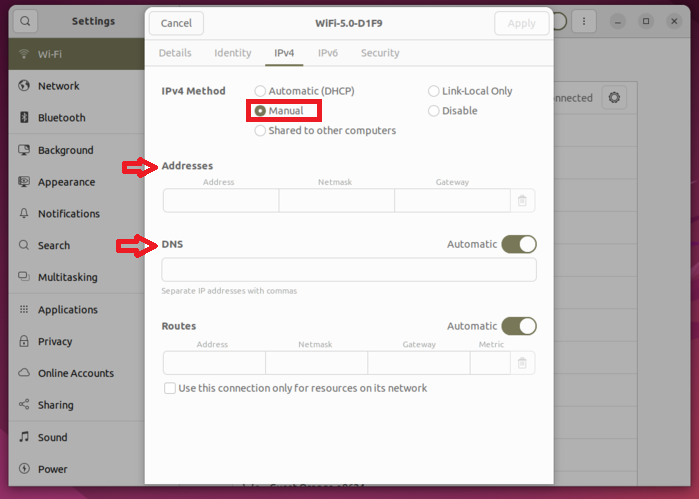Open Multitasking settings in sidebar
This screenshot has width=699, height=499.
pyautogui.click(x=76, y=277)
